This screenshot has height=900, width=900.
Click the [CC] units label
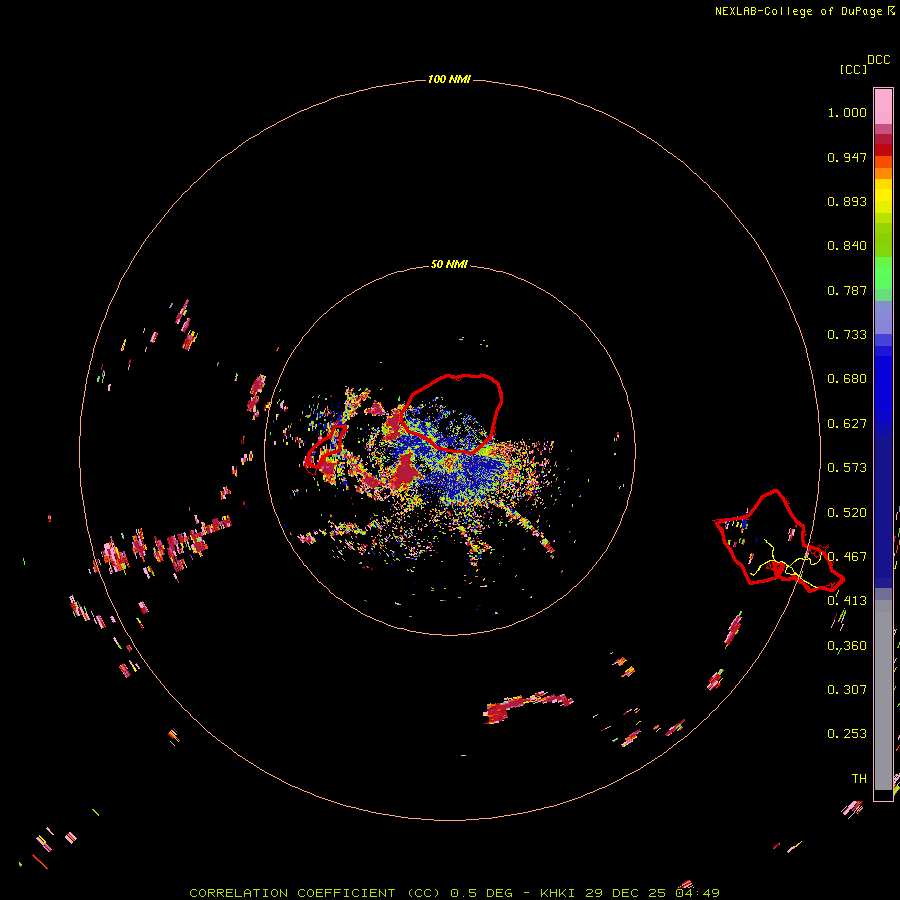click(x=853, y=69)
